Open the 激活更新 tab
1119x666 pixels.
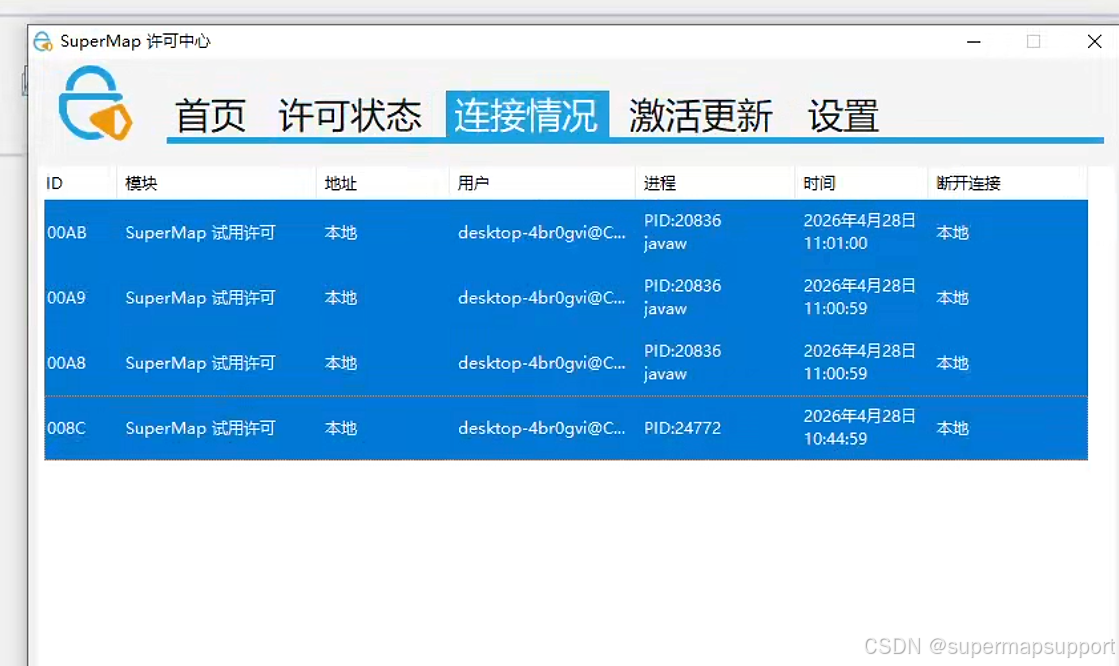pyautogui.click(x=700, y=115)
